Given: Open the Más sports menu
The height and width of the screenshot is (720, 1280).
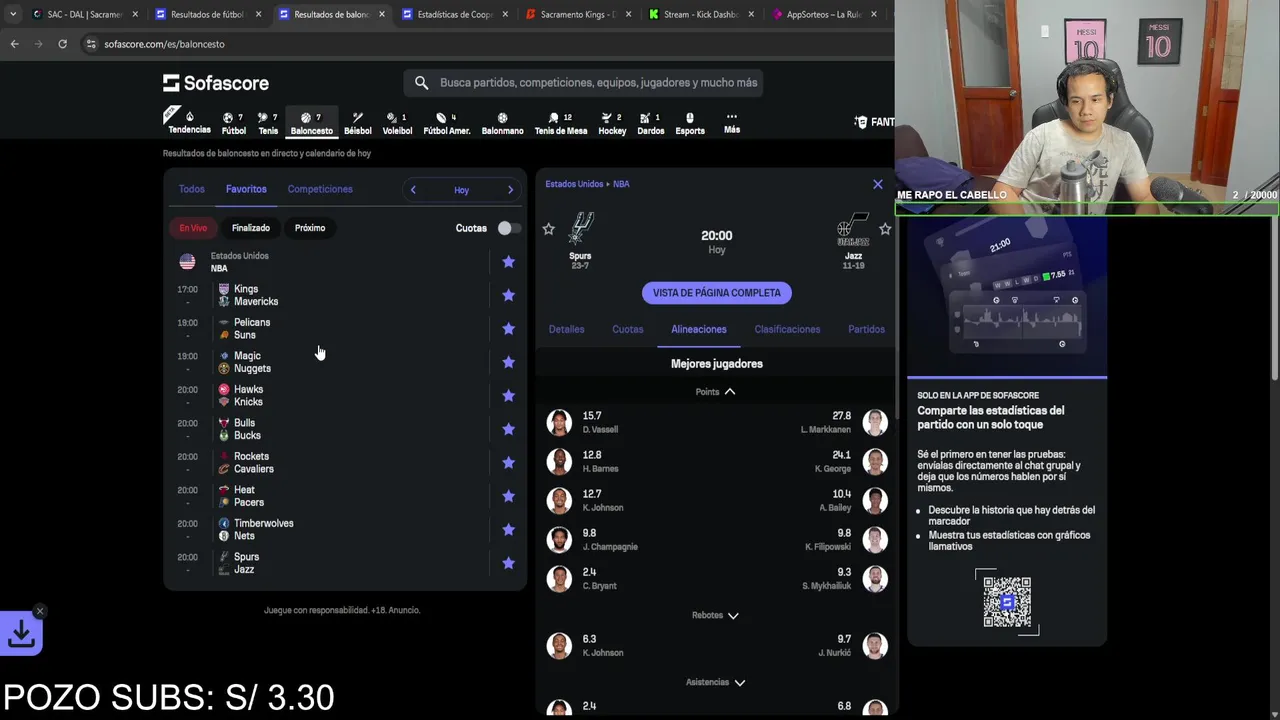Looking at the screenshot, I should point(732,123).
